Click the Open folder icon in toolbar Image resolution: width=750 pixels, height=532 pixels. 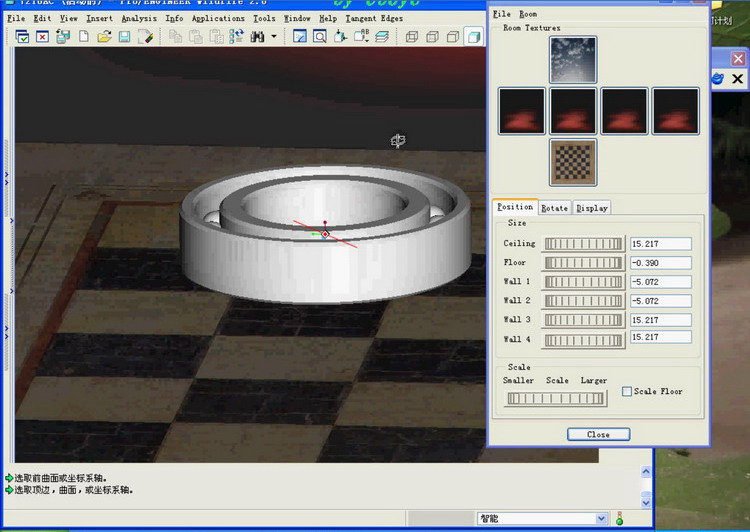(104, 37)
